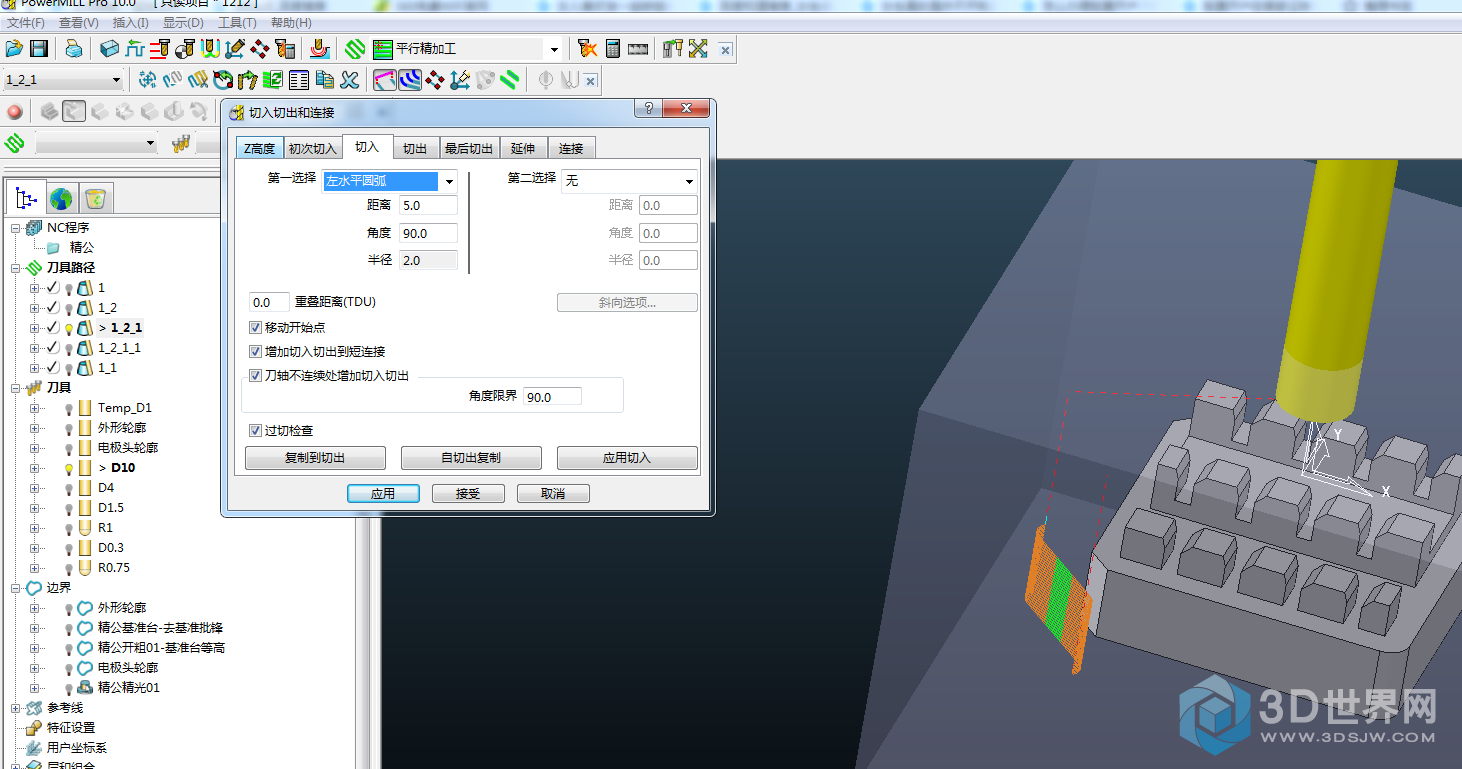Open rapid move heights icon
The image size is (1462, 769).
[x=135, y=48]
